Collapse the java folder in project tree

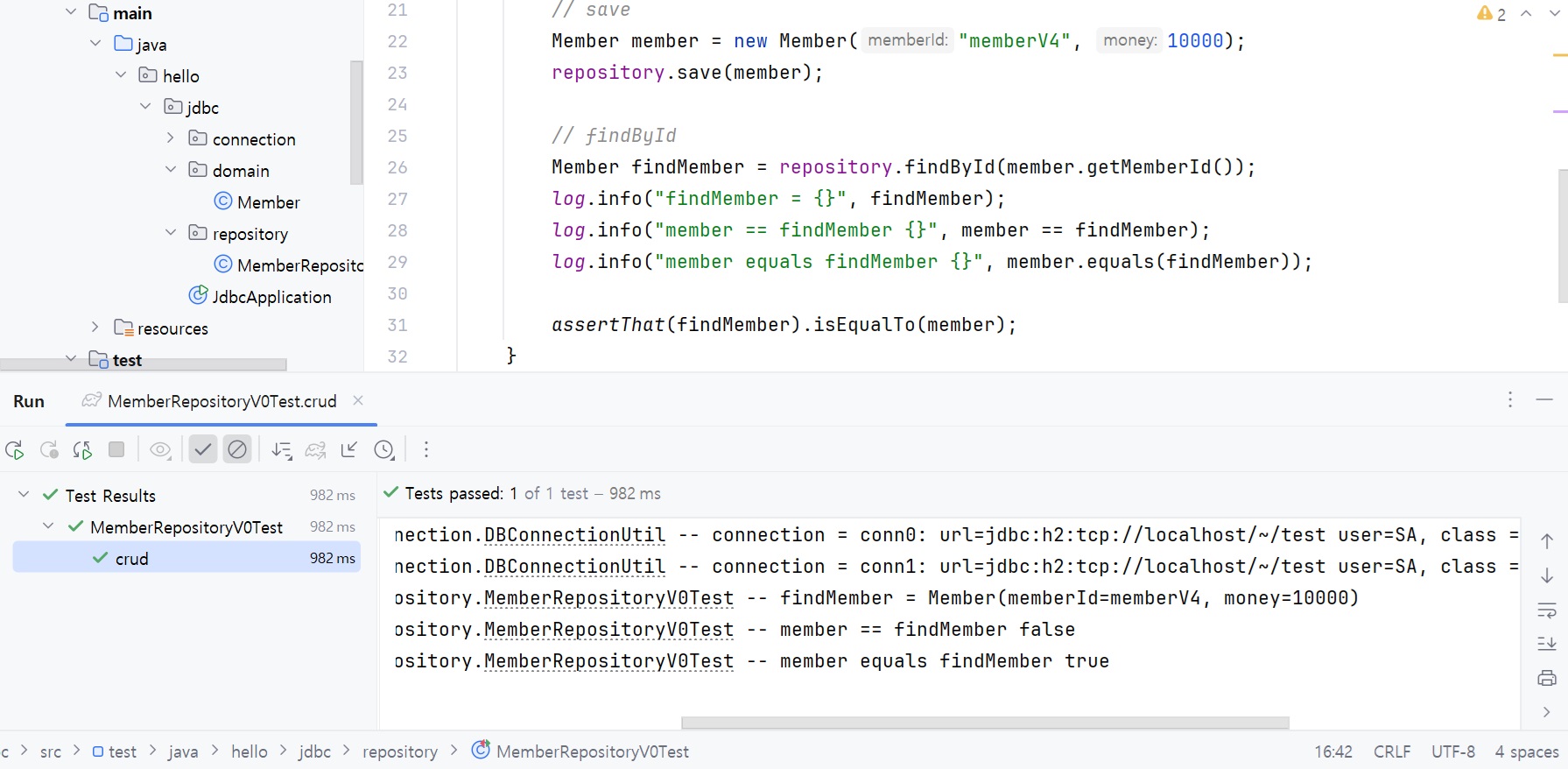point(95,44)
